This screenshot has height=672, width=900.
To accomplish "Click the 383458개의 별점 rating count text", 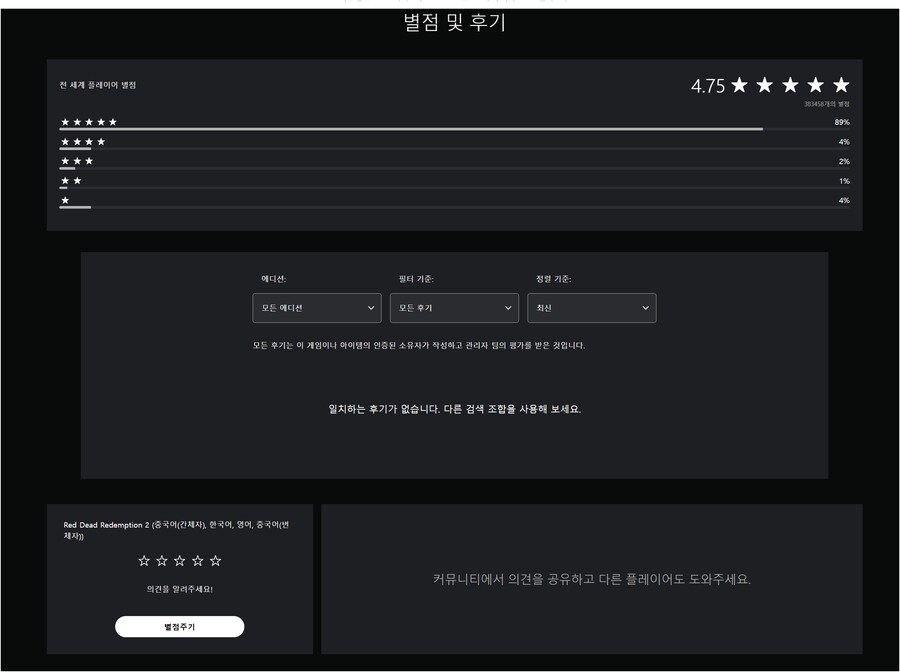I will pyautogui.click(x=826, y=104).
